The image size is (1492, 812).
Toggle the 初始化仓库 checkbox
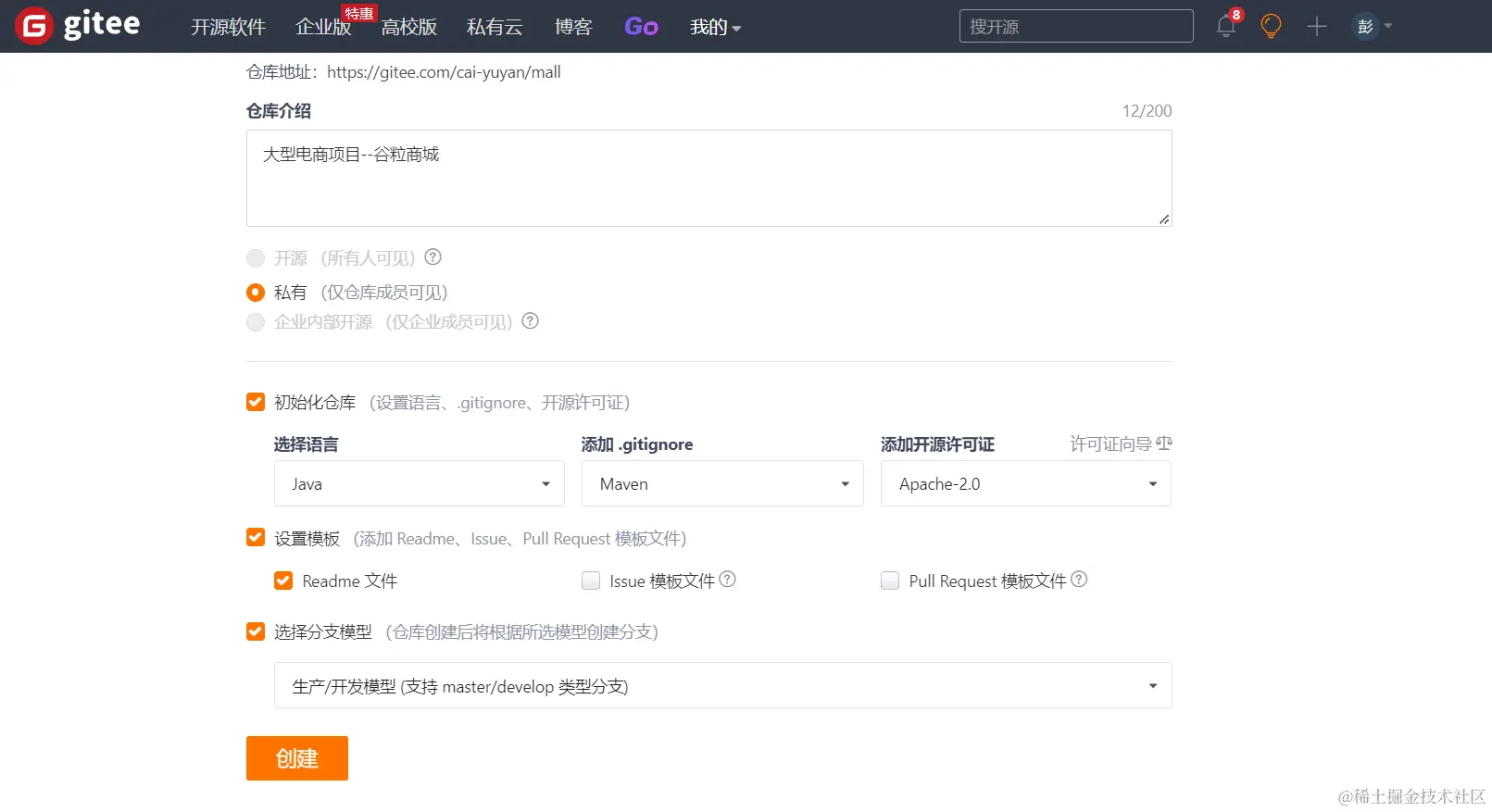click(x=256, y=402)
